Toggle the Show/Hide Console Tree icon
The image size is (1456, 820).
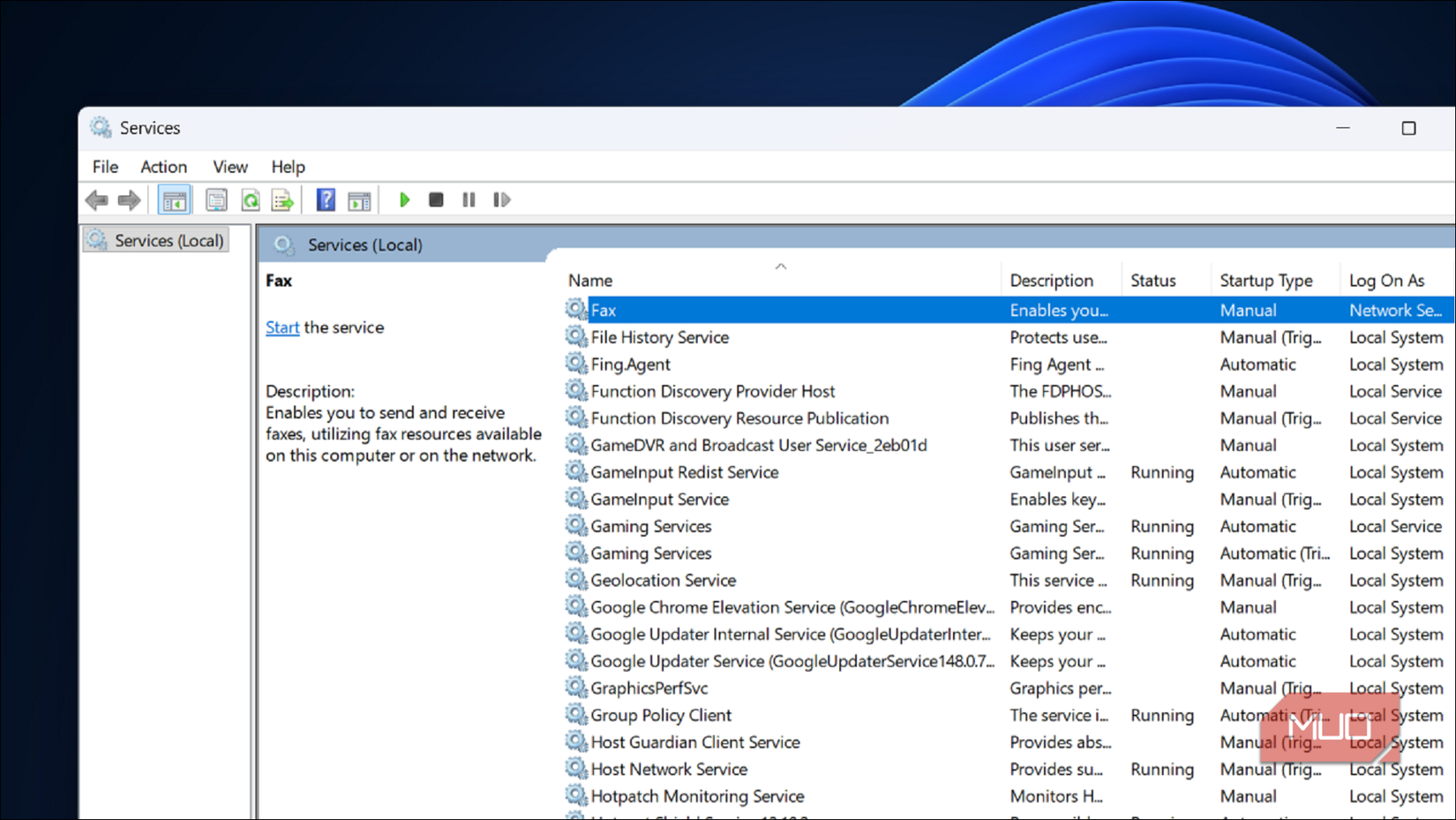pyautogui.click(x=174, y=199)
